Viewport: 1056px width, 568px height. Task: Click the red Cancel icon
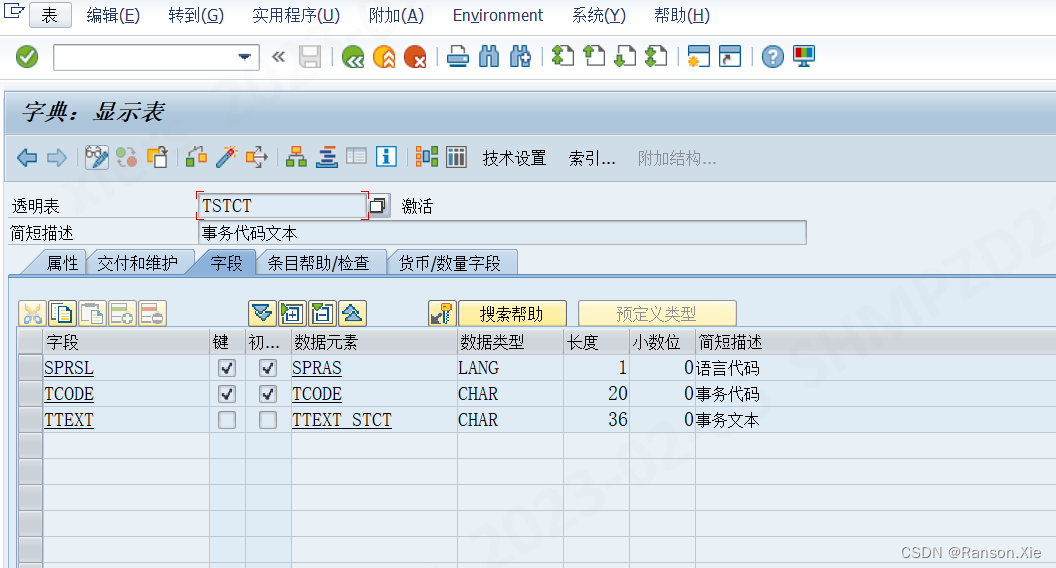click(x=415, y=57)
